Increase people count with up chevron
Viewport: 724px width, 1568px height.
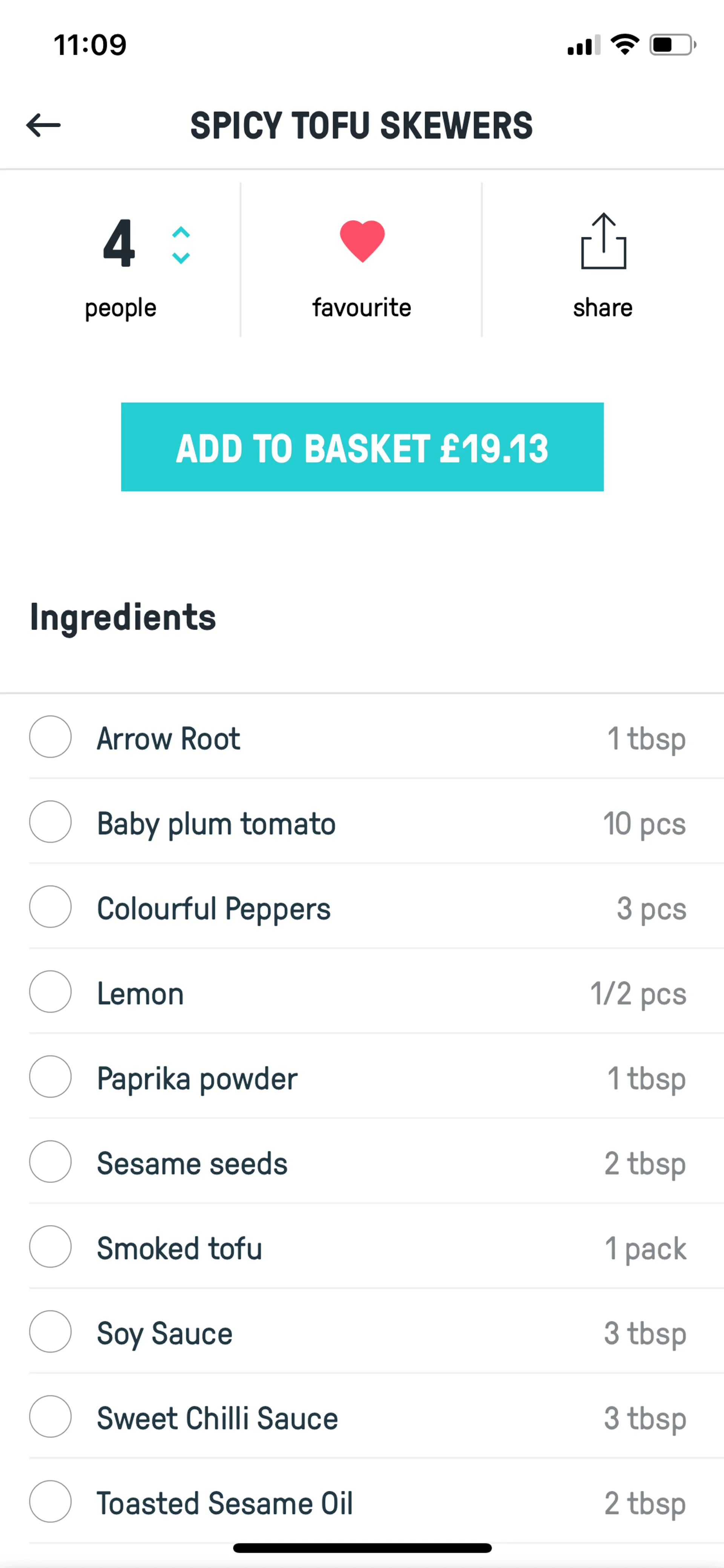[181, 232]
